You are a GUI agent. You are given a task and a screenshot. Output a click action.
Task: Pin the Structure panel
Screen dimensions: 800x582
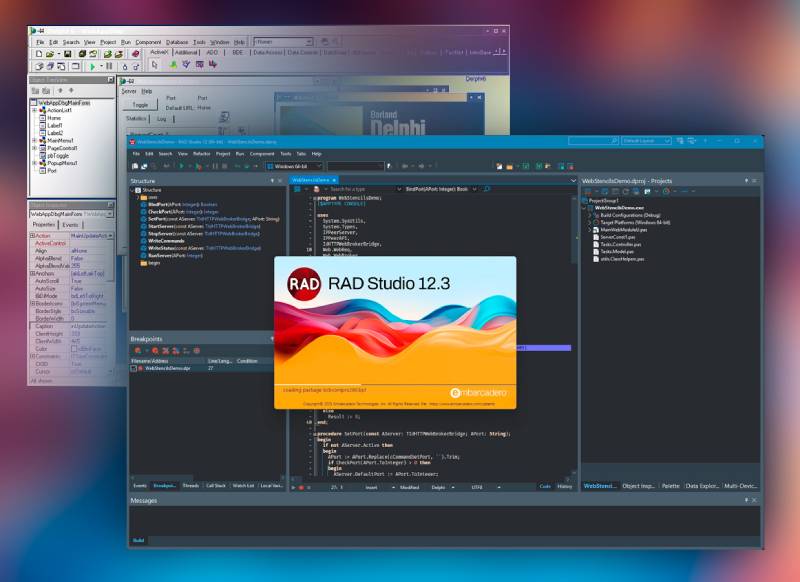[x=272, y=181]
